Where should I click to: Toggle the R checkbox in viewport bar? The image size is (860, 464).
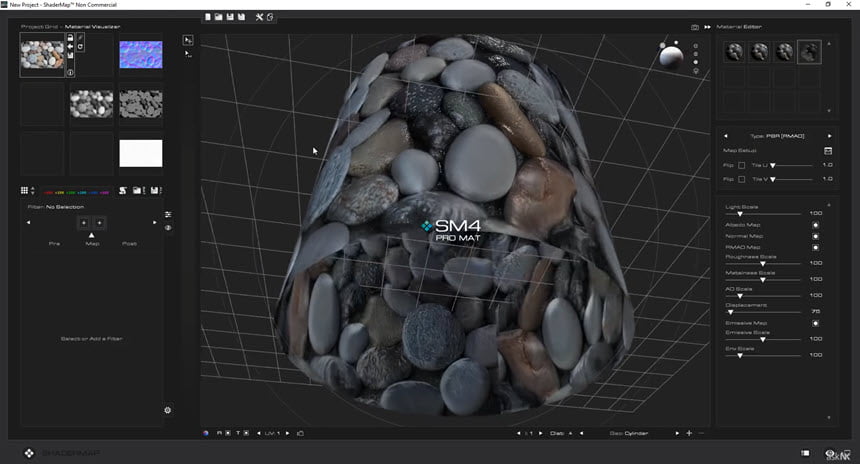tap(228, 433)
